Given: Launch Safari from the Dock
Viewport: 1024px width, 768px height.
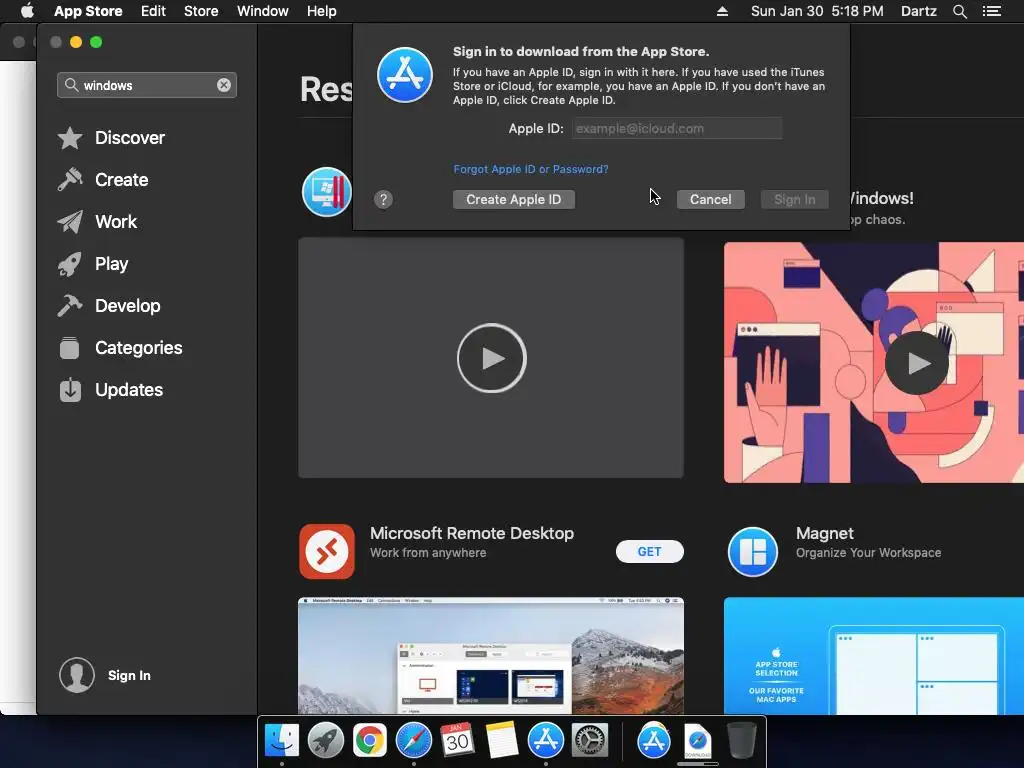Looking at the screenshot, I should pyautogui.click(x=413, y=741).
